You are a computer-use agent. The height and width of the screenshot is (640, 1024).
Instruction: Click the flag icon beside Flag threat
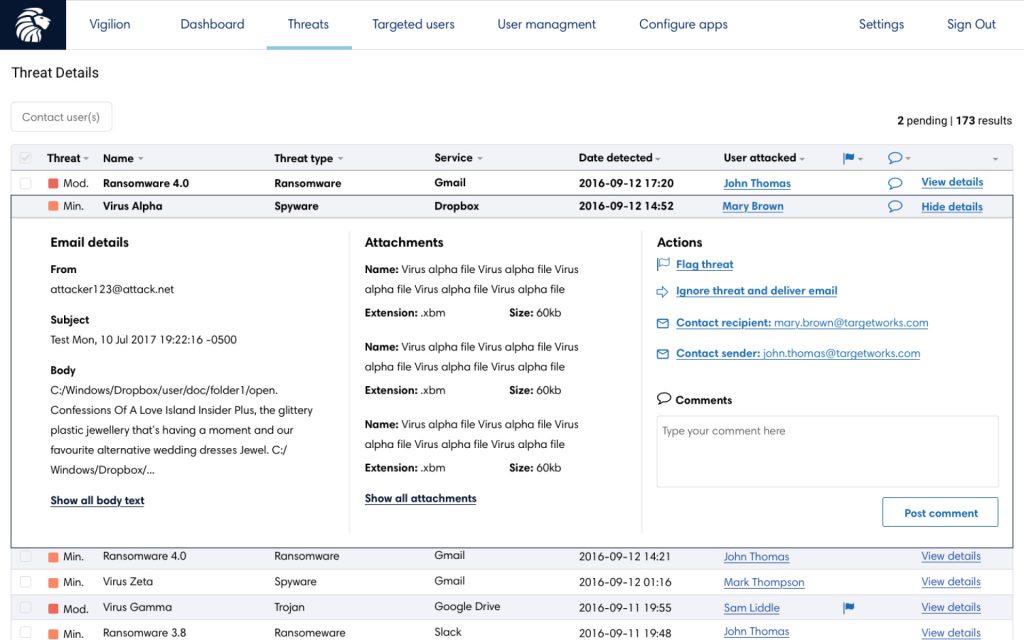pyautogui.click(x=662, y=265)
